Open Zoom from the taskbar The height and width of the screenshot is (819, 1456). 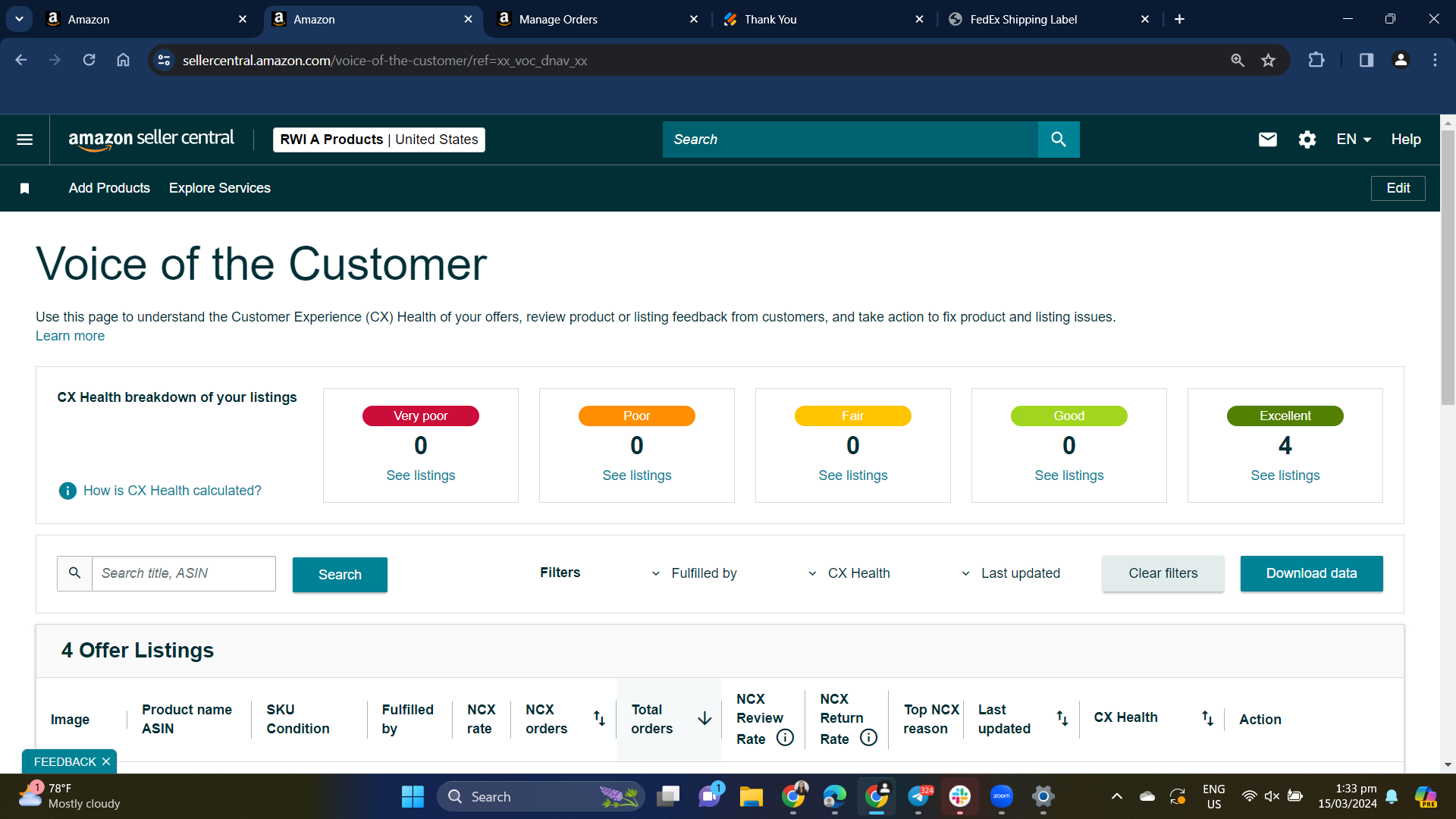(x=1002, y=796)
